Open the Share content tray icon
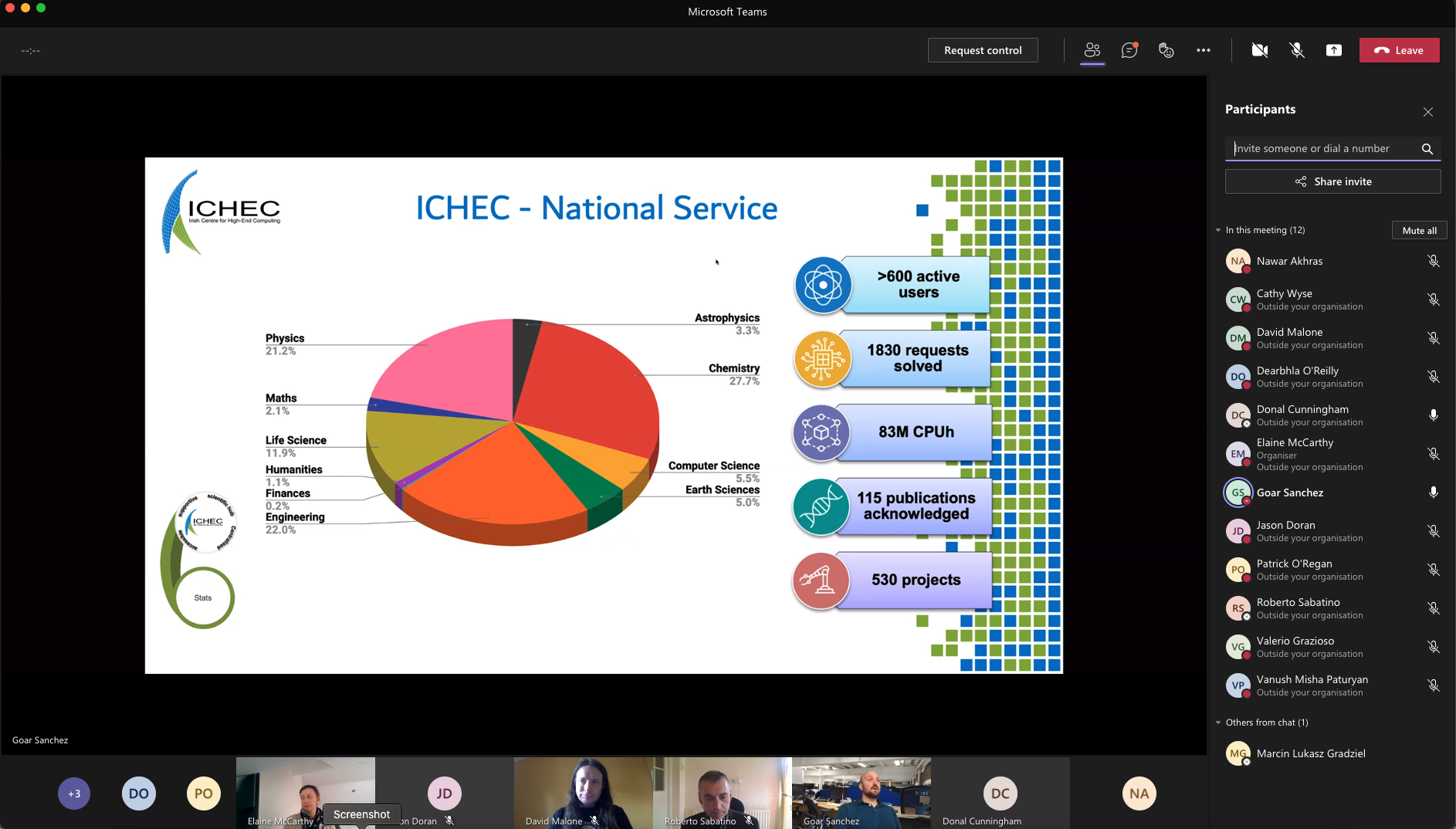Image resolution: width=1456 pixels, height=829 pixels. click(1334, 50)
